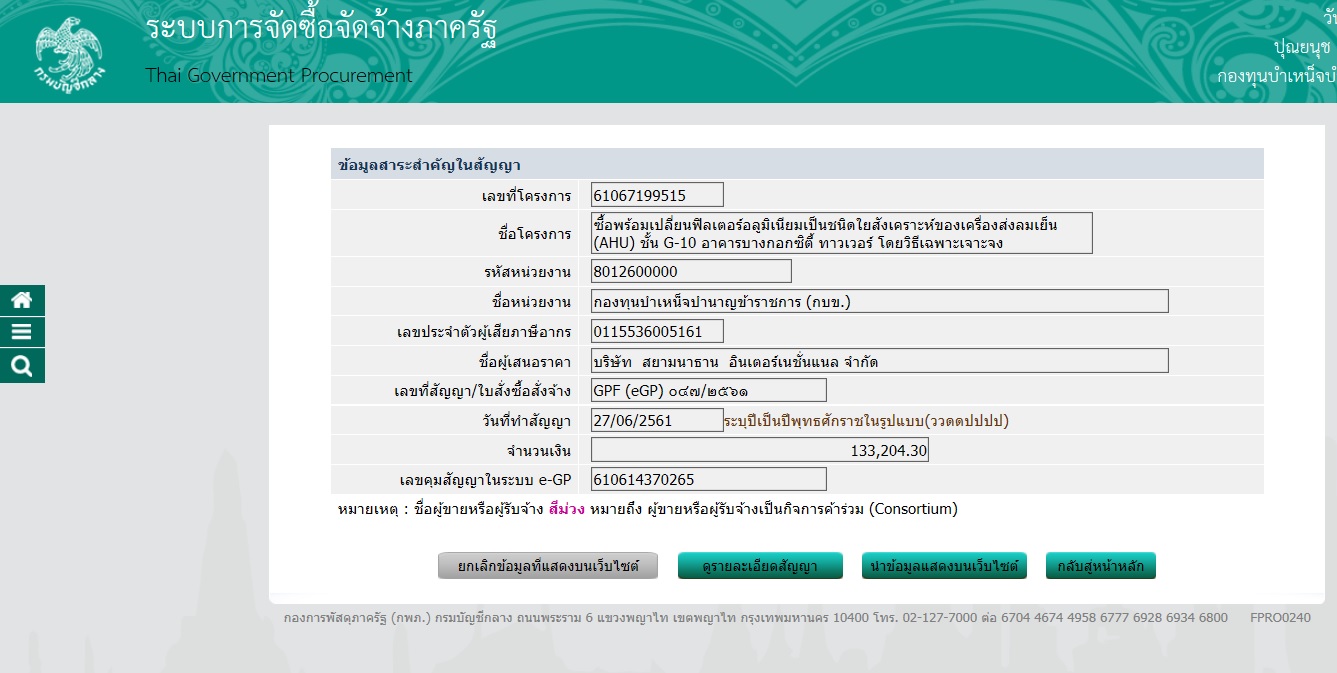Click the magnifier search icon in sidebar
This screenshot has width=1337, height=673.
pos(22,366)
